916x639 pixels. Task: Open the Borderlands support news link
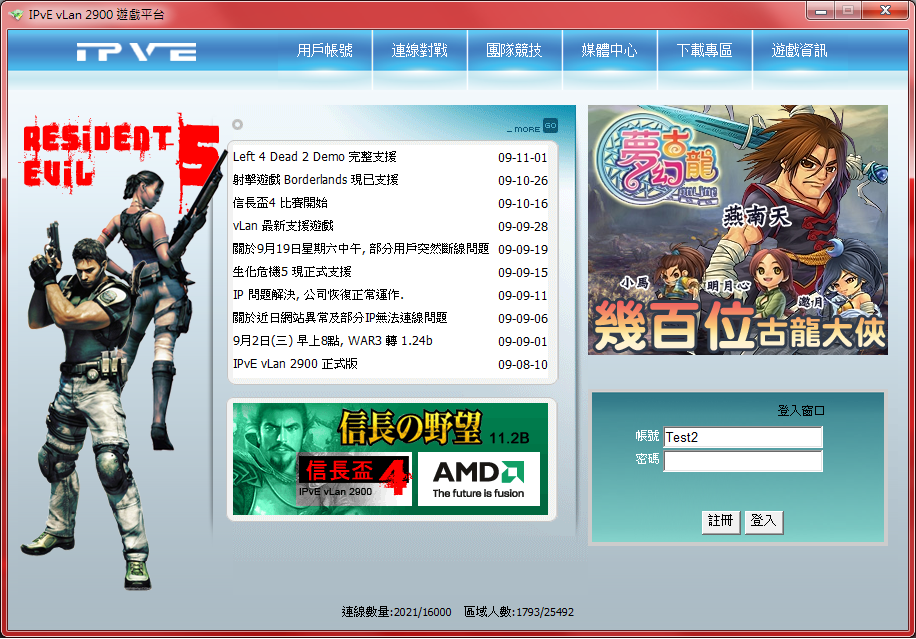tap(316, 180)
